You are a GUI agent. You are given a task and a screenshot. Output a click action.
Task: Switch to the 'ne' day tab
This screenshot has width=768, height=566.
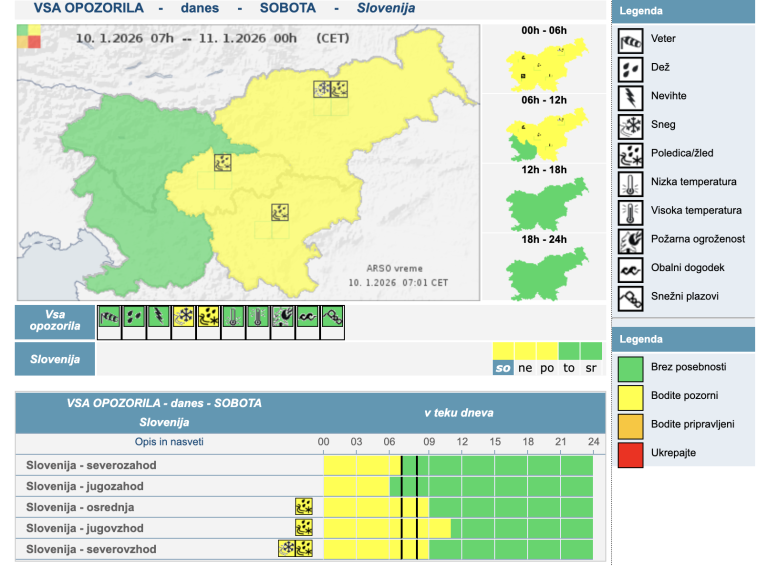(525, 367)
